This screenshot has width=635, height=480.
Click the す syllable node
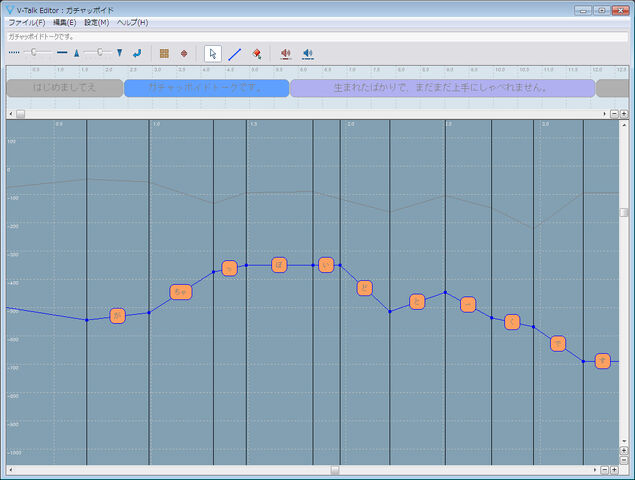click(603, 361)
